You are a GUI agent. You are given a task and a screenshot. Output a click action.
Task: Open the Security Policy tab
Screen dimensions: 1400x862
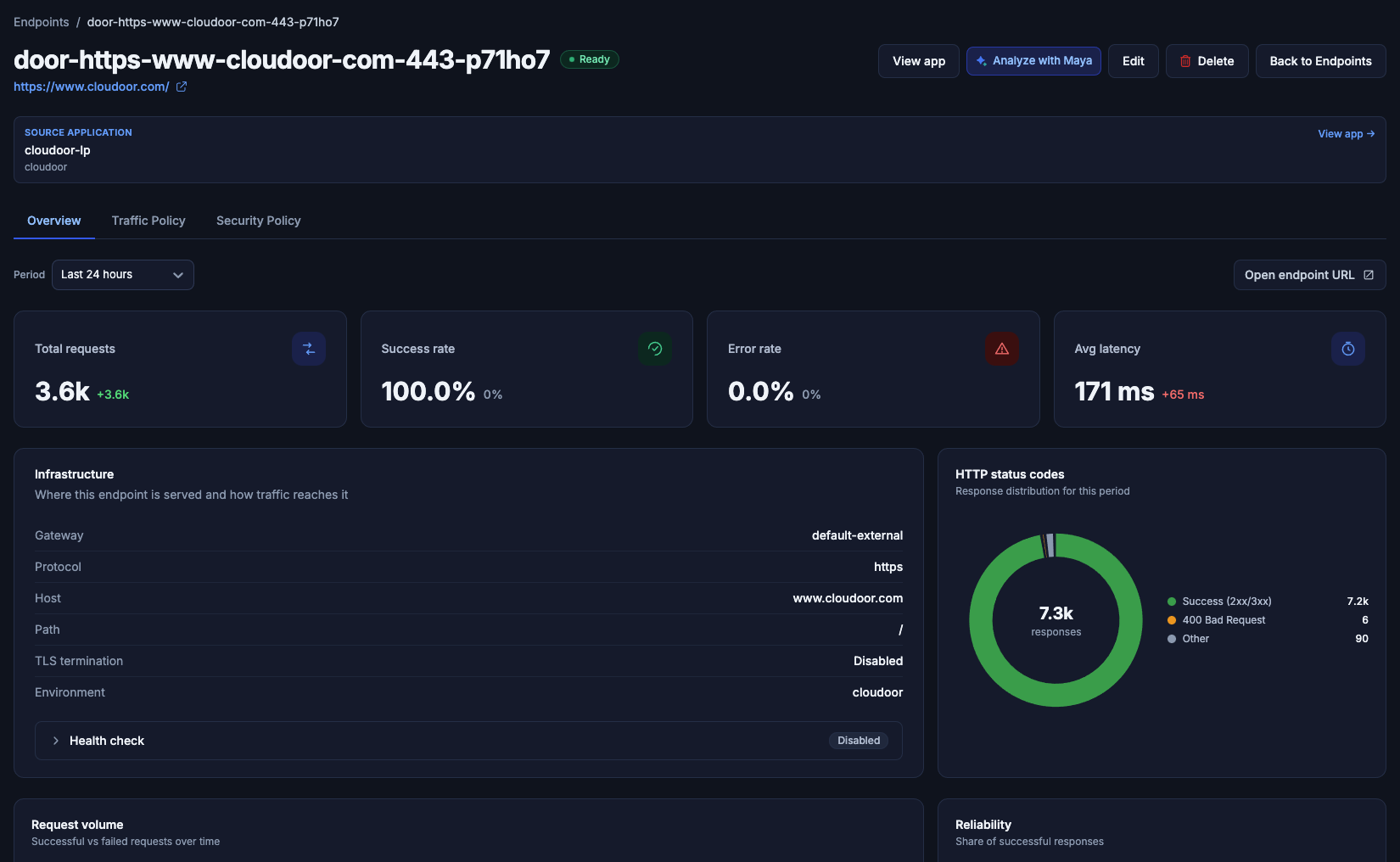(259, 221)
